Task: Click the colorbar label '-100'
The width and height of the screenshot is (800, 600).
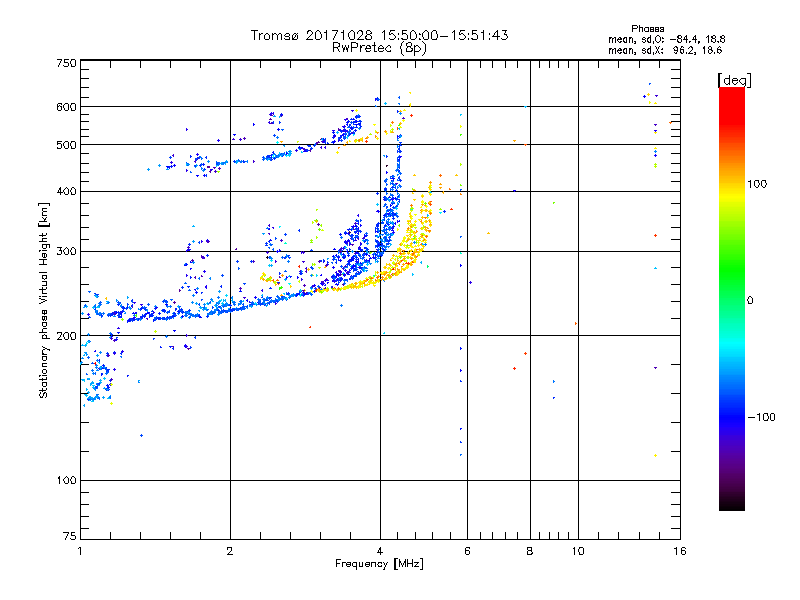Action: (761, 417)
